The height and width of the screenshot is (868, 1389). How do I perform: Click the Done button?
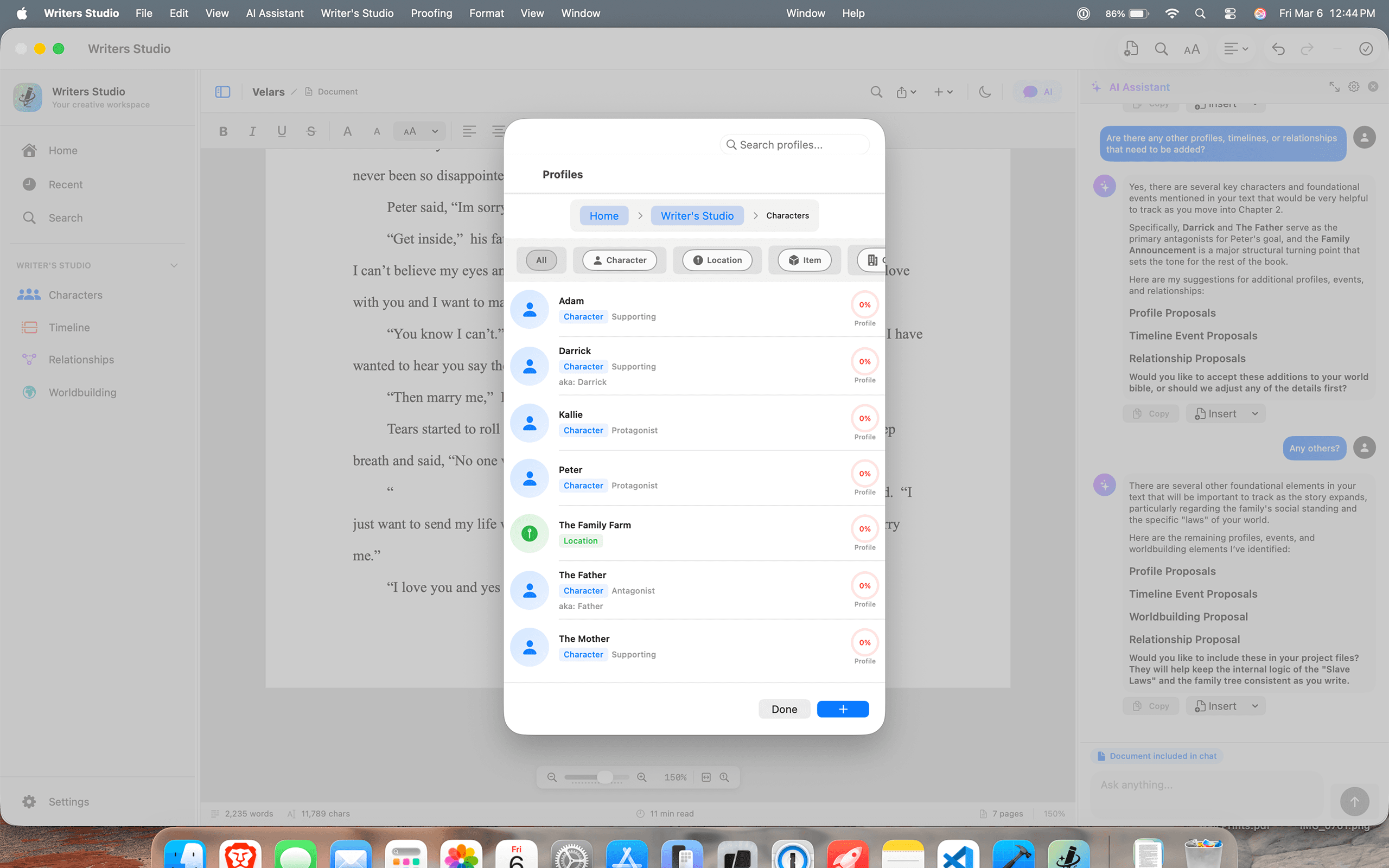coord(784,709)
